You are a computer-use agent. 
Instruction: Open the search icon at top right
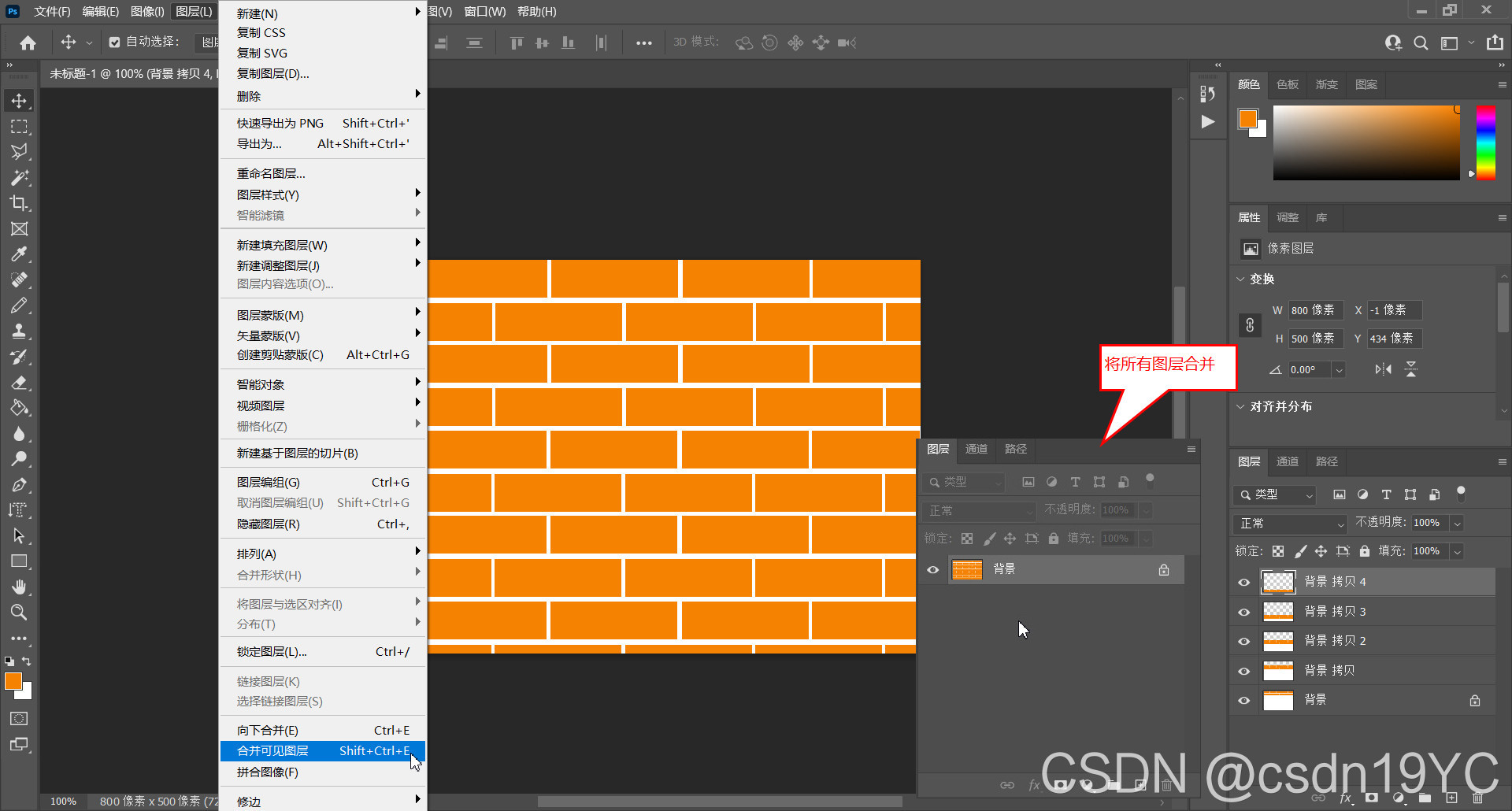1421,43
